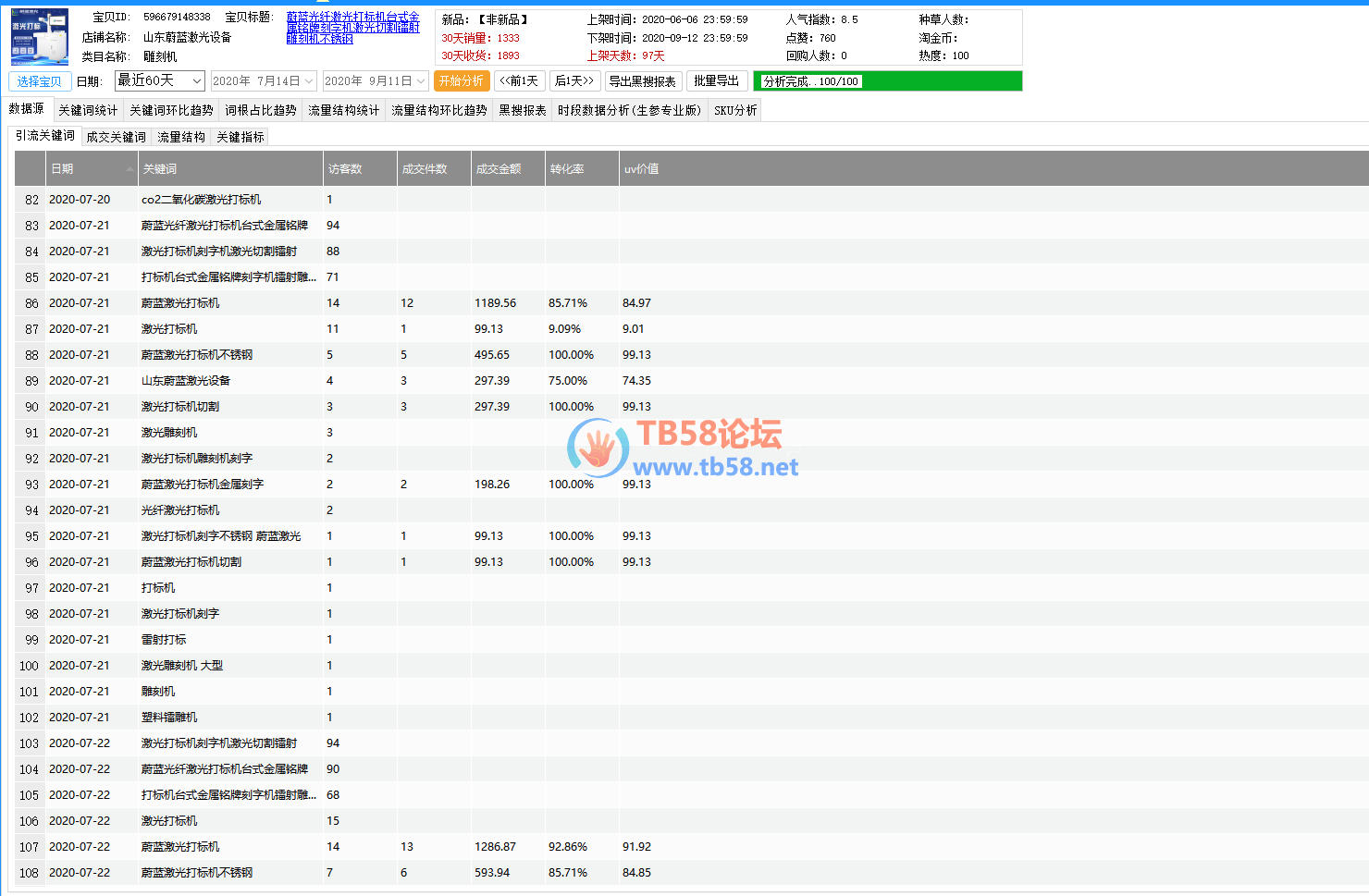Image resolution: width=1369 pixels, height=896 pixels.
Task: Click 导出黑搜报表 export button
Action: pos(642,81)
